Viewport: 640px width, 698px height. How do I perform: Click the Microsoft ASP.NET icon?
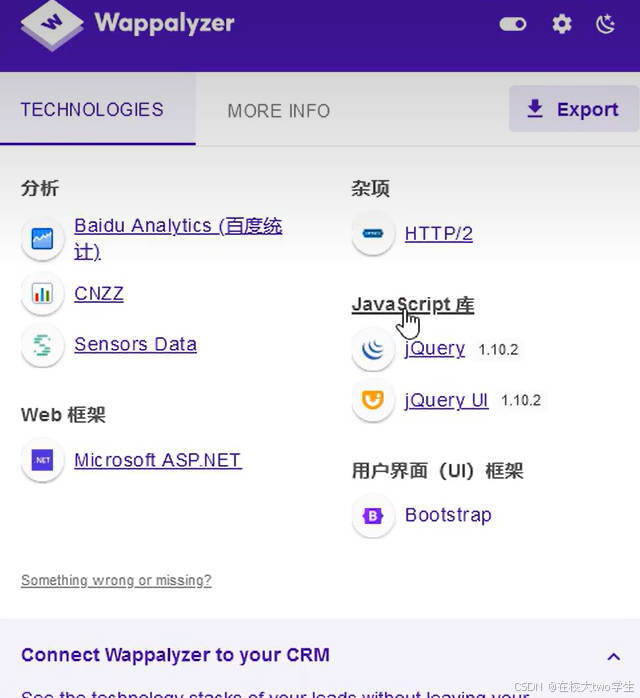tap(42, 460)
